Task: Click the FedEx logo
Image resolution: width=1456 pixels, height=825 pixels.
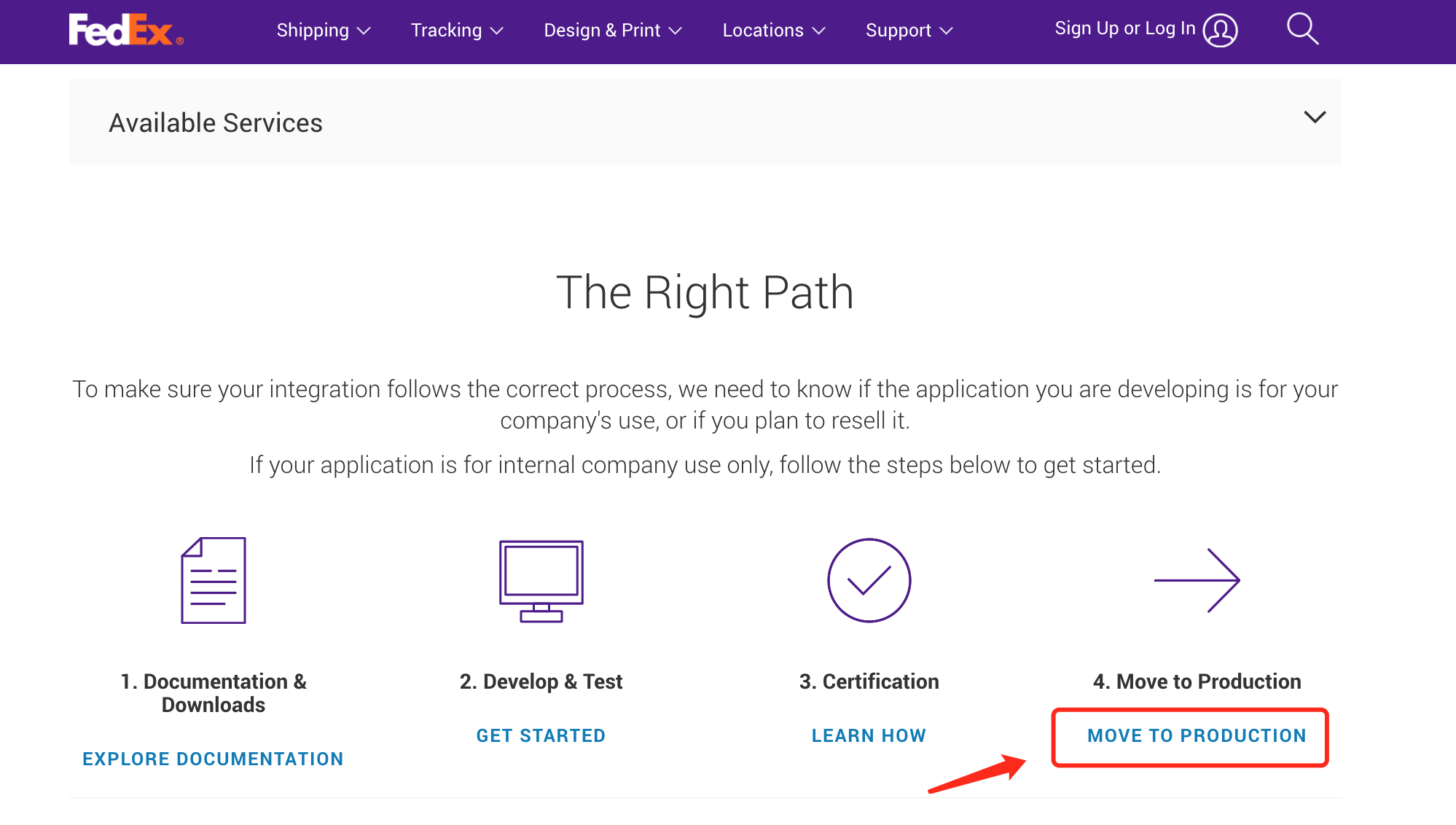Action: [x=125, y=30]
